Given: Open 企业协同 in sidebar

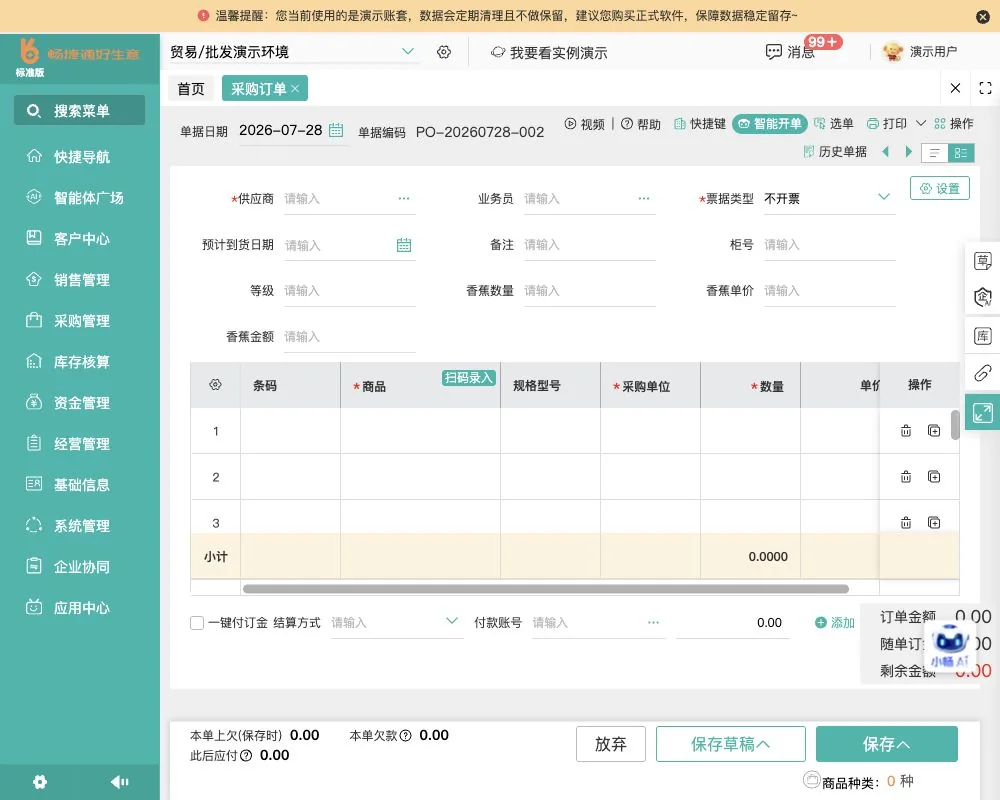Looking at the screenshot, I should click(x=80, y=567).
